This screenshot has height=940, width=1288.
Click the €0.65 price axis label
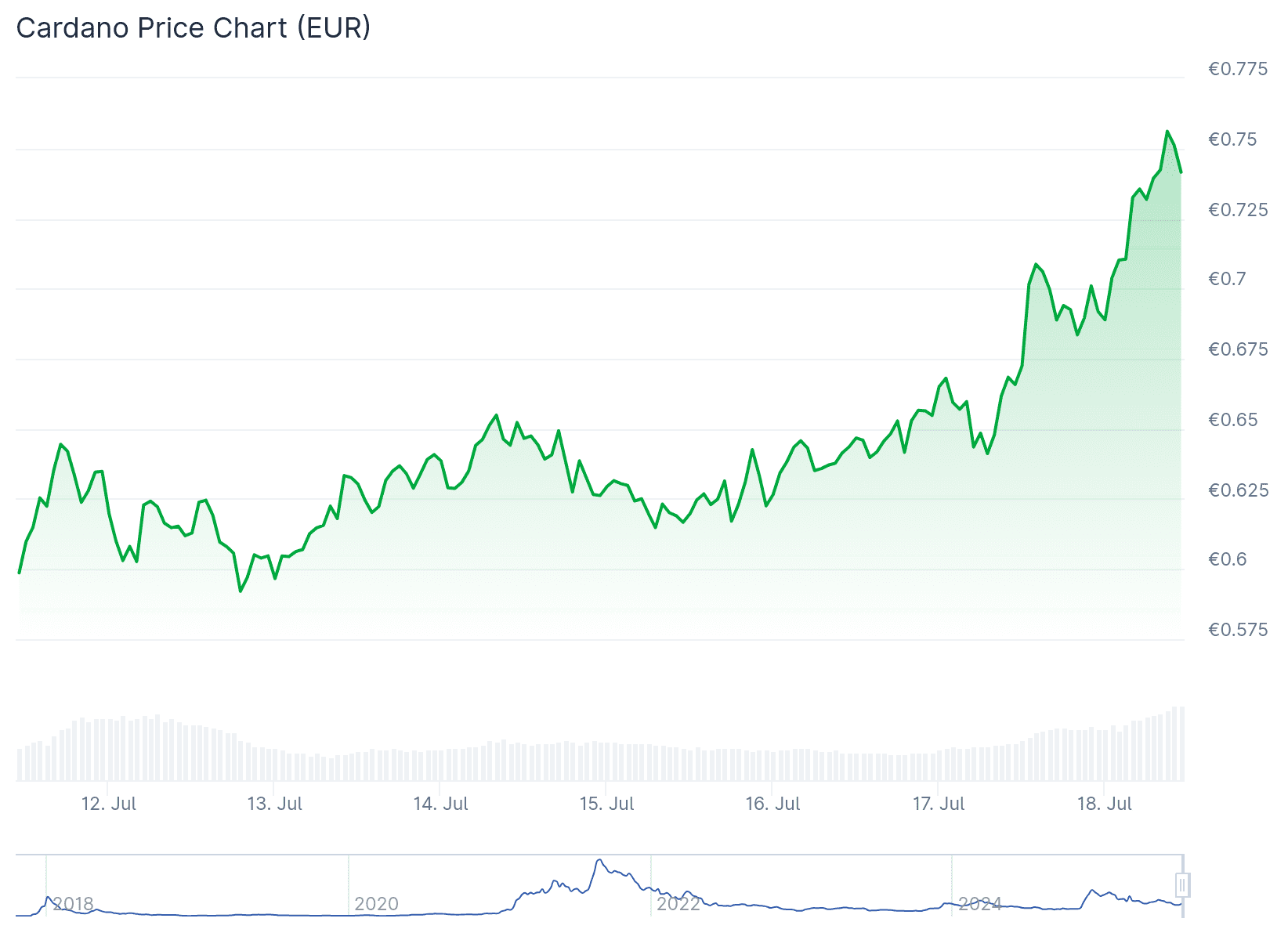point(1232,420)
